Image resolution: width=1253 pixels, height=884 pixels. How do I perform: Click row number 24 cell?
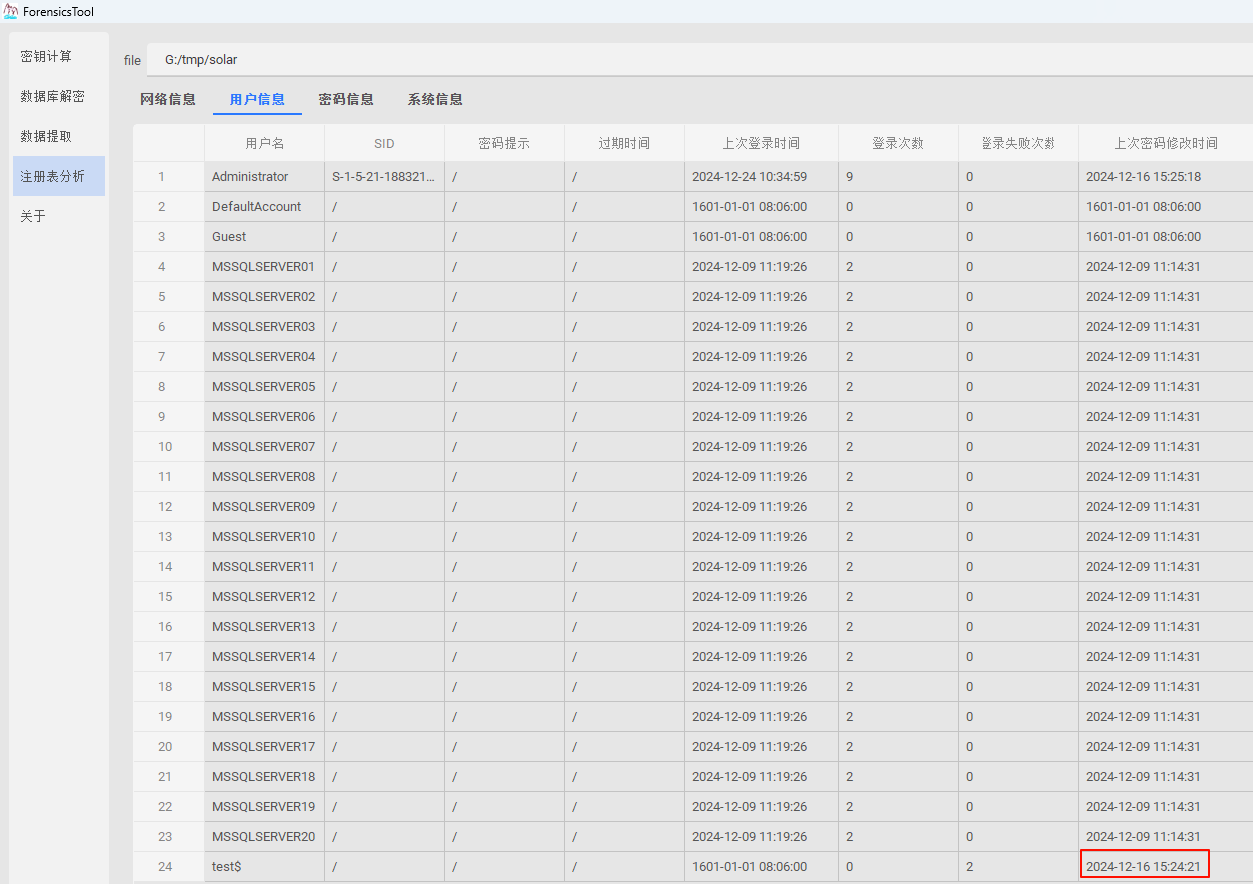pos(169,867)
